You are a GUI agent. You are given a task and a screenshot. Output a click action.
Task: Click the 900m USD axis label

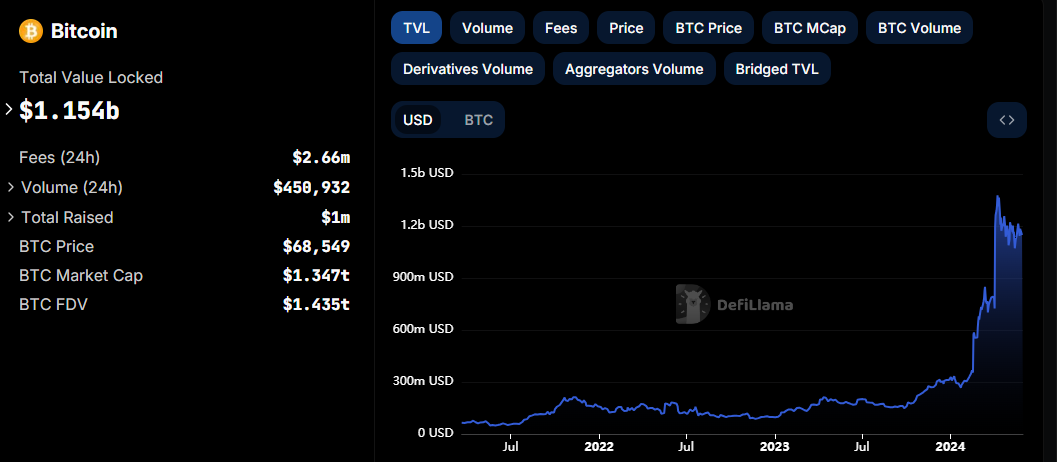(423, 277)
